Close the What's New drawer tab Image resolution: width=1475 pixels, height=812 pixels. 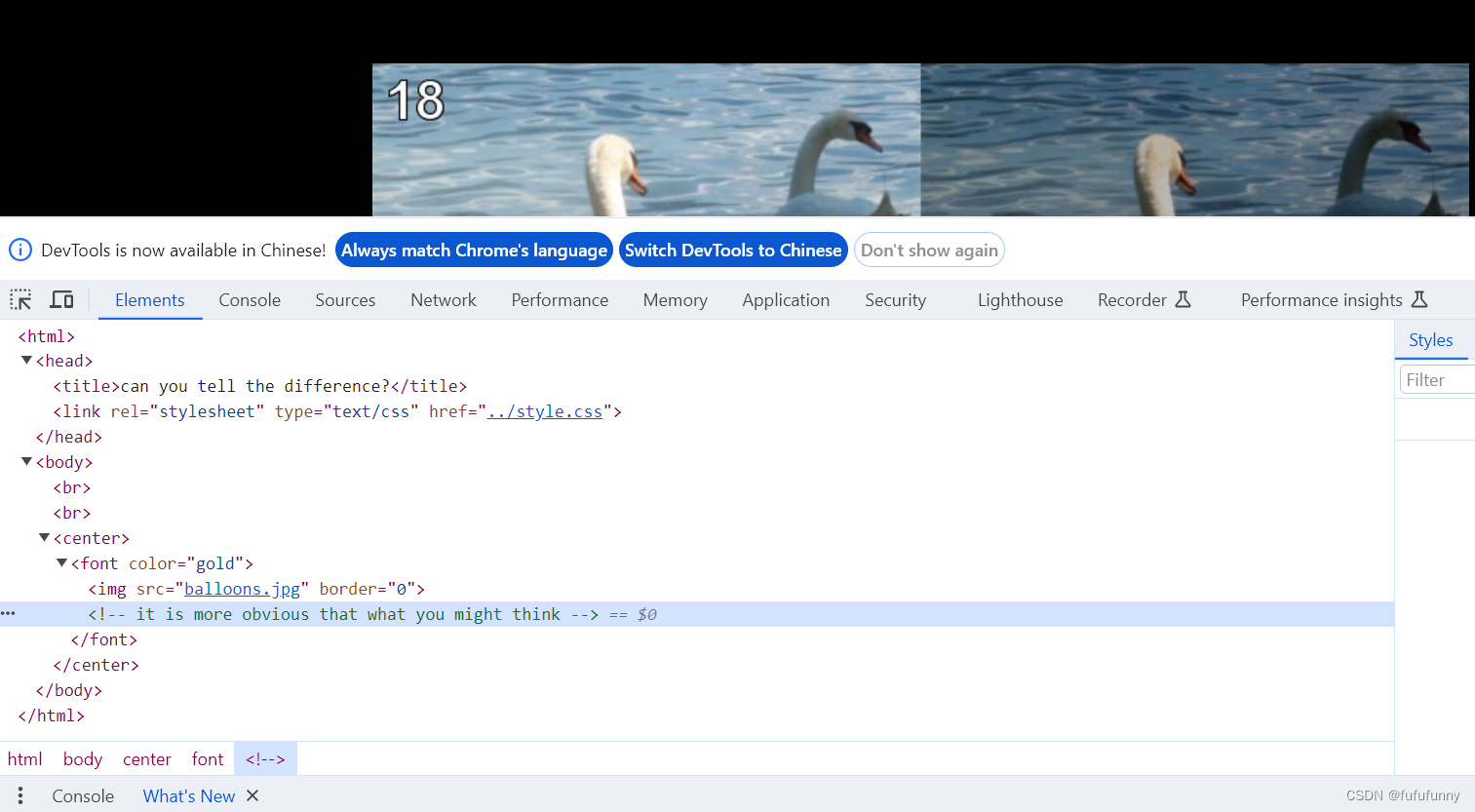click(x=252, y=795)
